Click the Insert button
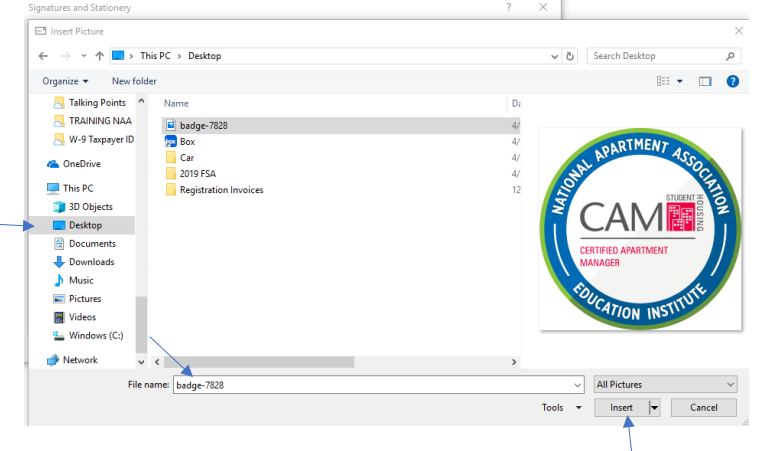Viewport: 757px width, 451px height. pos(621,408)
